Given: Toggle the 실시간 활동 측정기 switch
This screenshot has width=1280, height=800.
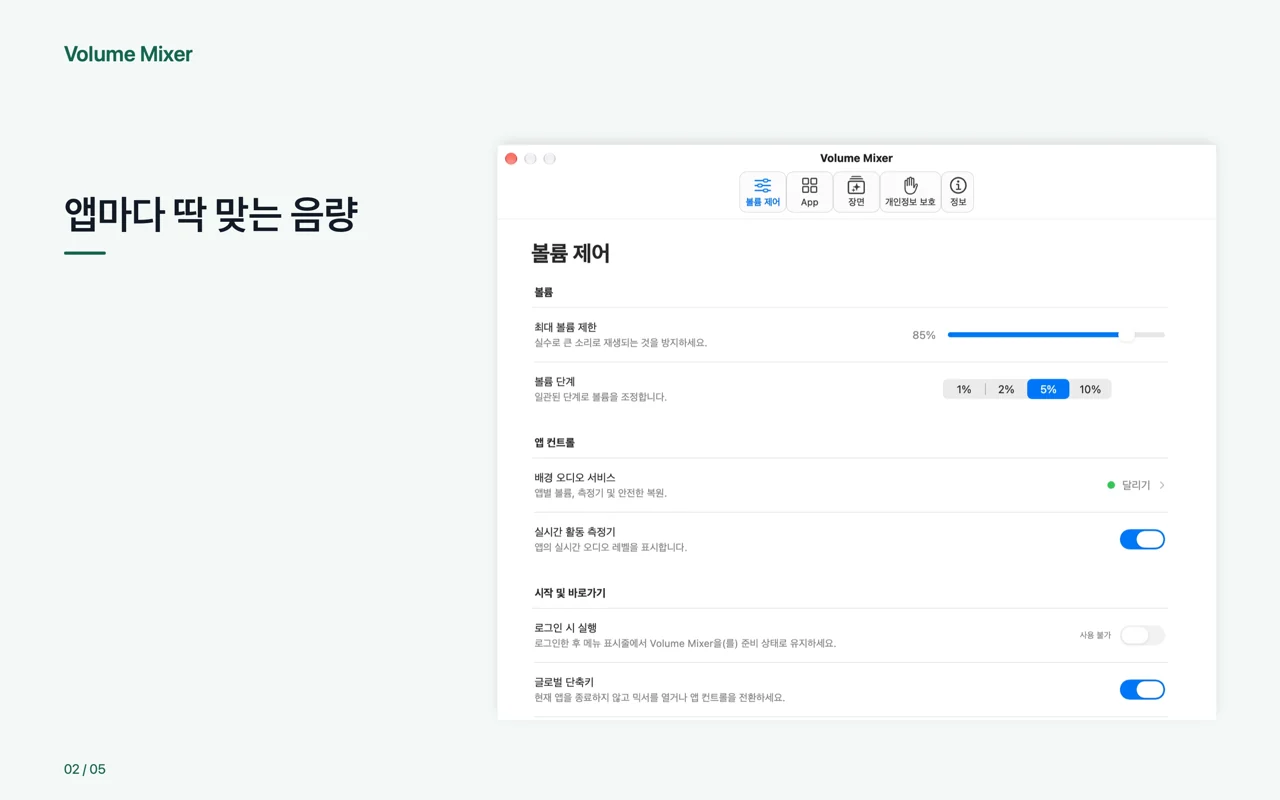Looking at the screenshot, I should click(1142, 540).
